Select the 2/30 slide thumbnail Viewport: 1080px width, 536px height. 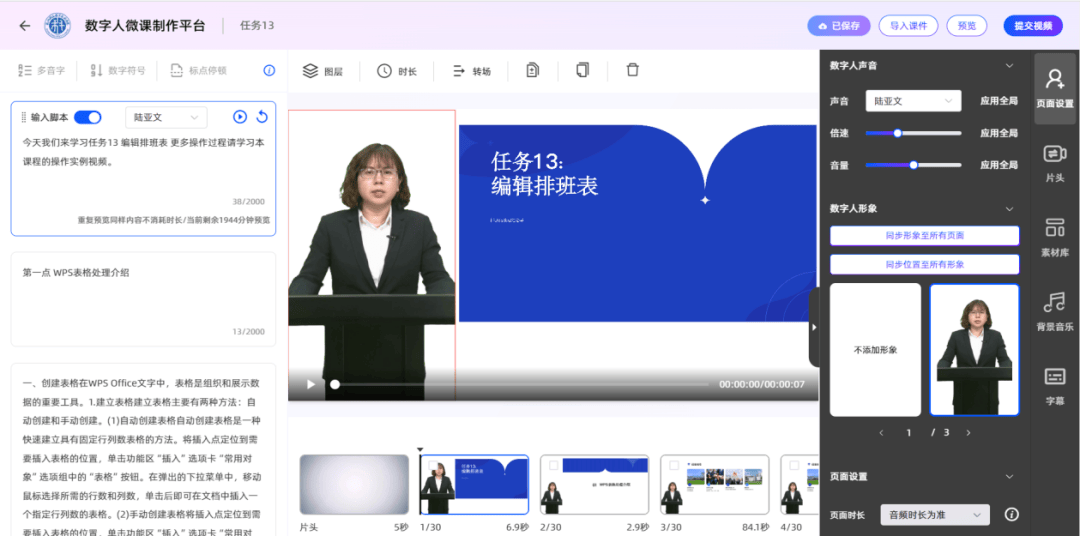pos(594,485)
